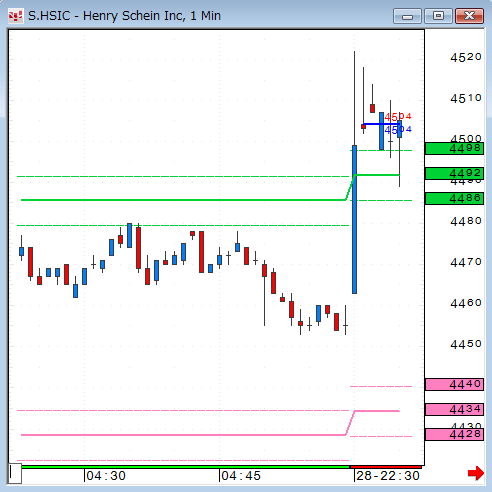Click the blue 4504 price annotation
This screenshot has width=492, height=492.
pos(398,130)
